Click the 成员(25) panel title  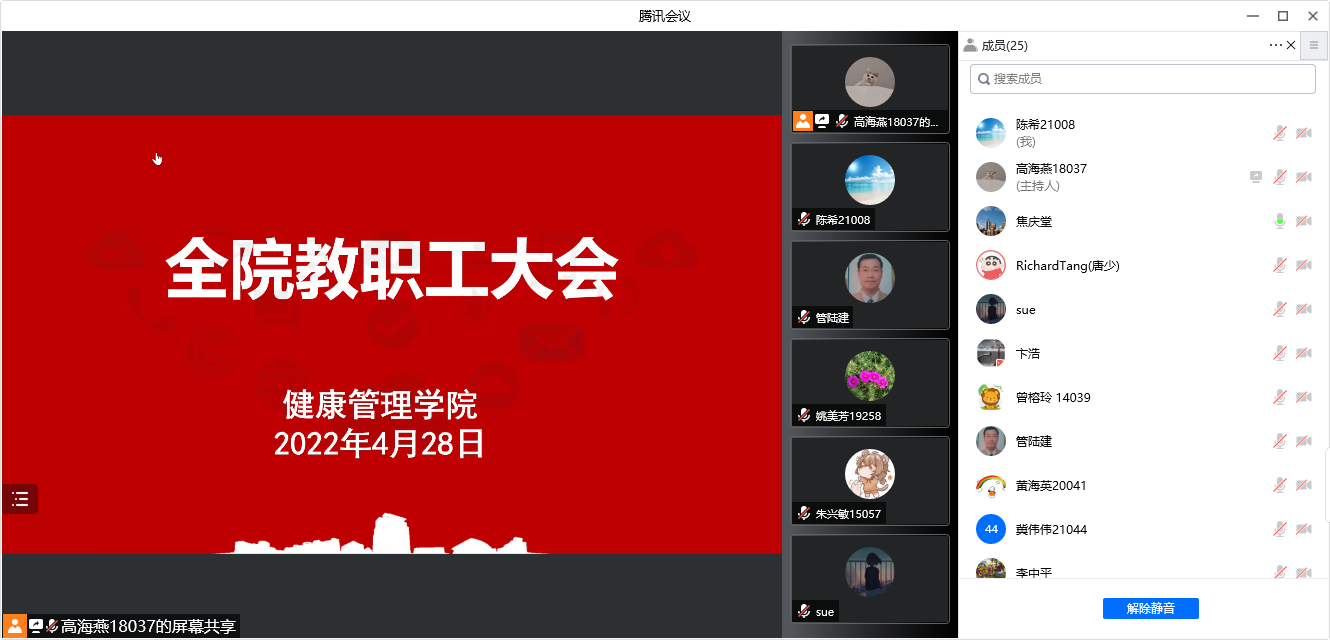point(1004,45)
